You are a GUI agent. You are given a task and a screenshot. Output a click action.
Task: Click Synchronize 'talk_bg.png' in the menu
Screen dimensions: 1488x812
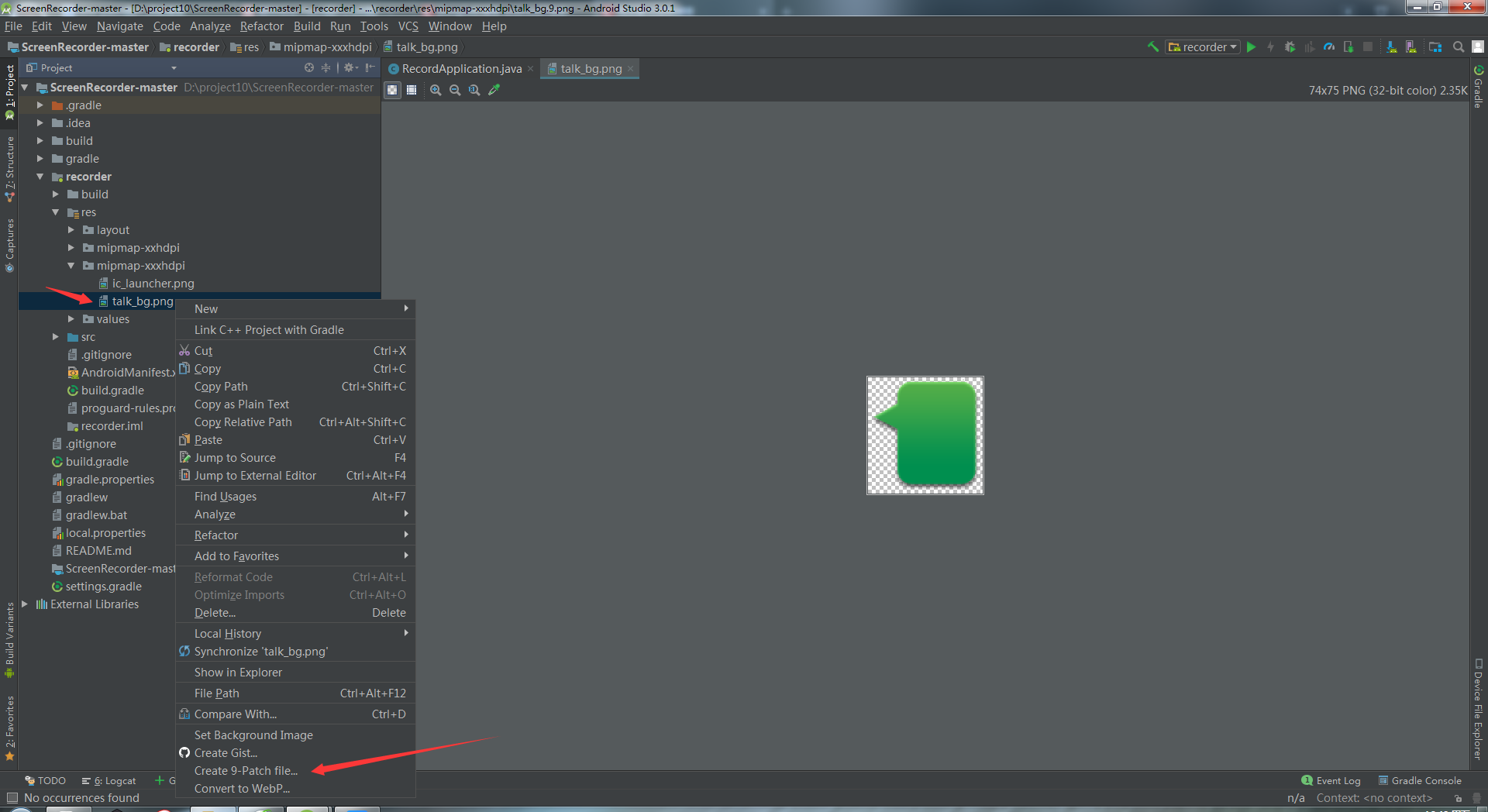point(260,651)
